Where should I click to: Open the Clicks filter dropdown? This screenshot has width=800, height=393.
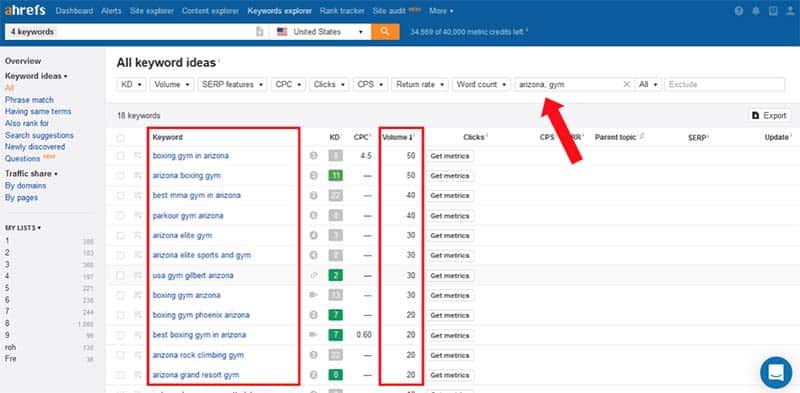(329, 84)
